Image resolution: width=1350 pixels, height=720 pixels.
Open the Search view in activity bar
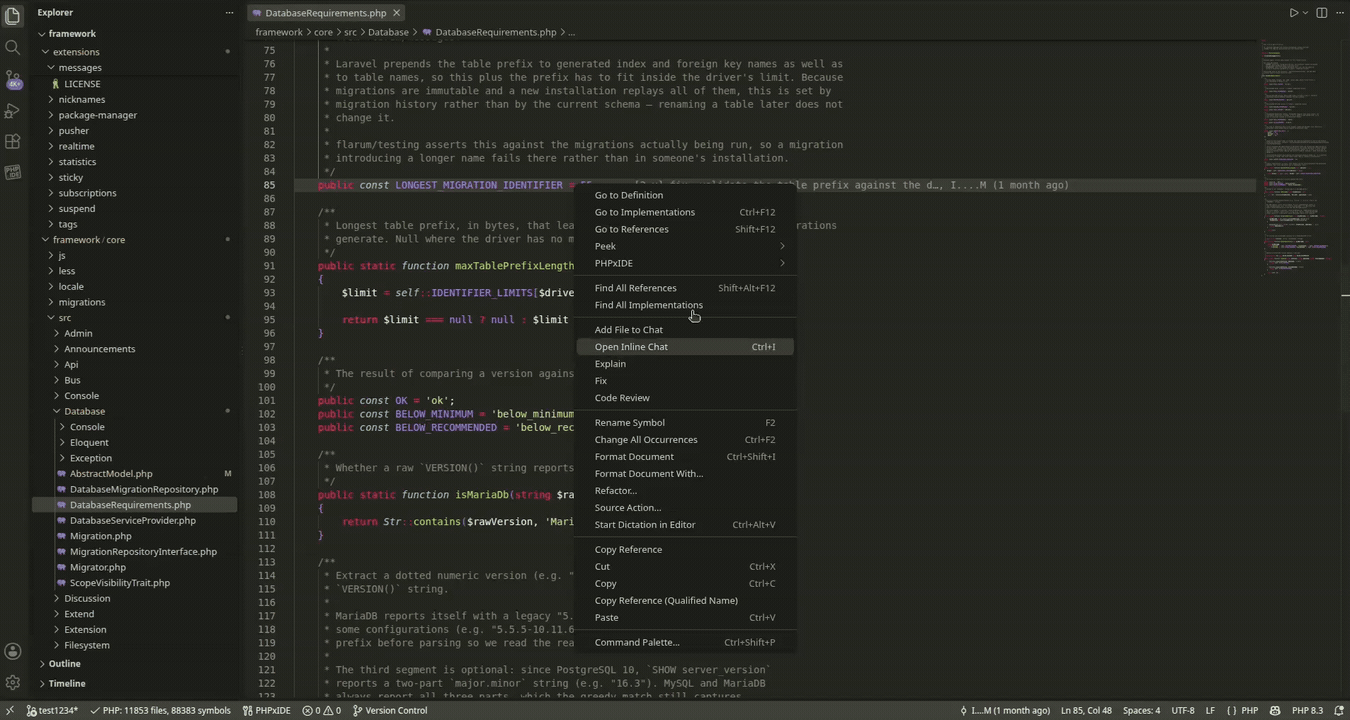click(x=13, y=47)
